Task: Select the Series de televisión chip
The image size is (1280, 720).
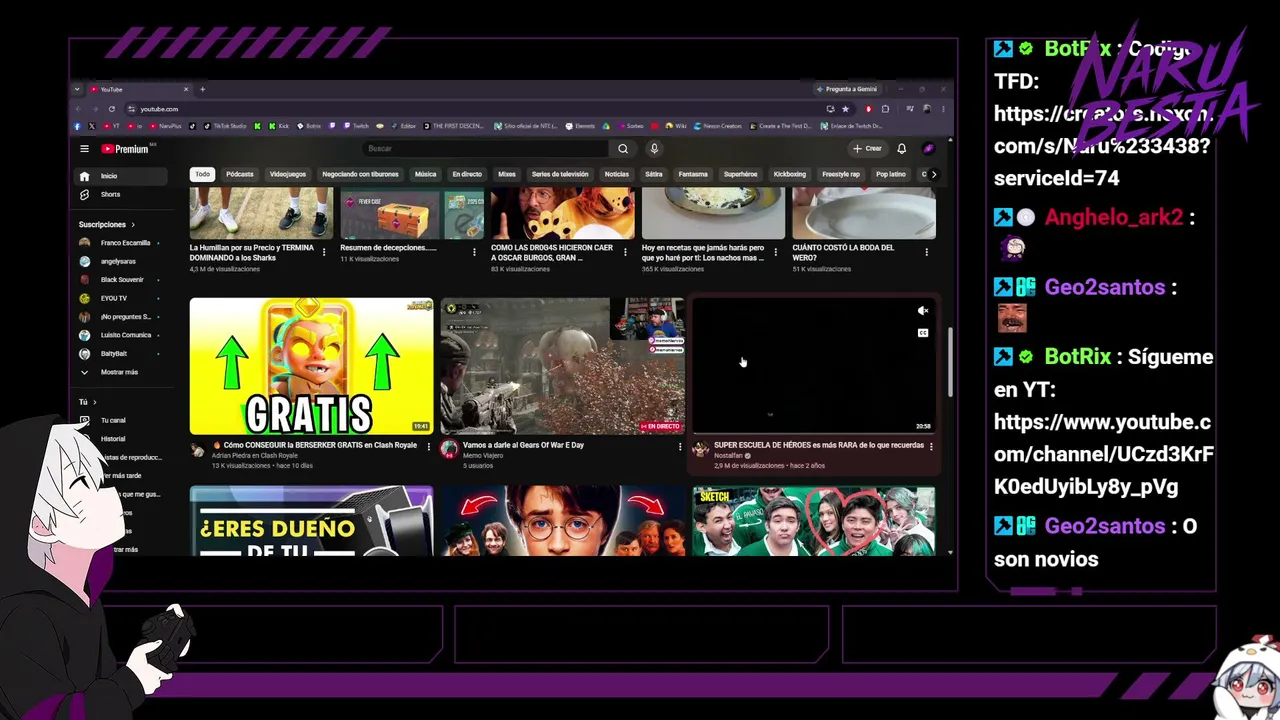Action: (560, 174)
